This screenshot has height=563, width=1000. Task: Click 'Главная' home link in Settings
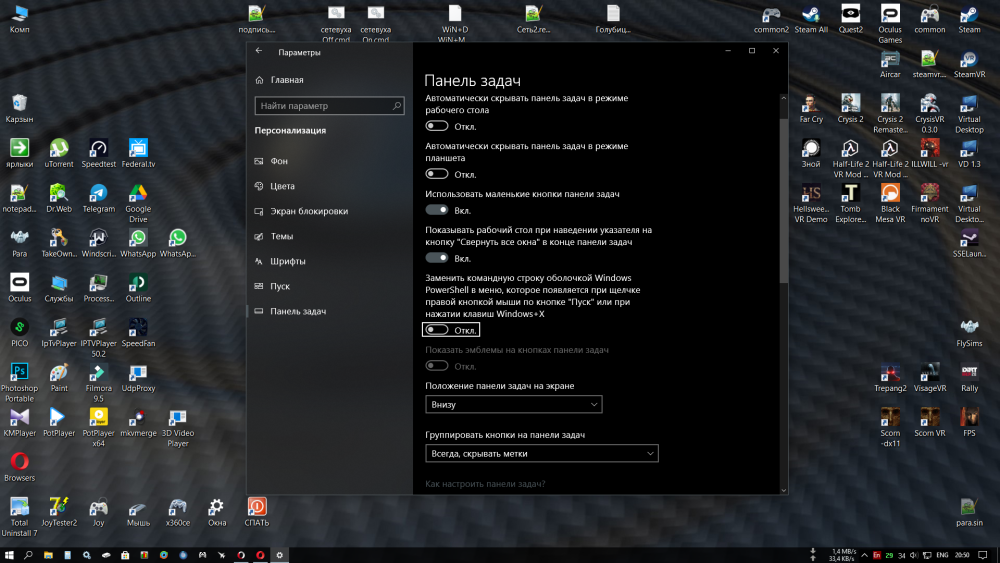pos(286,80)
